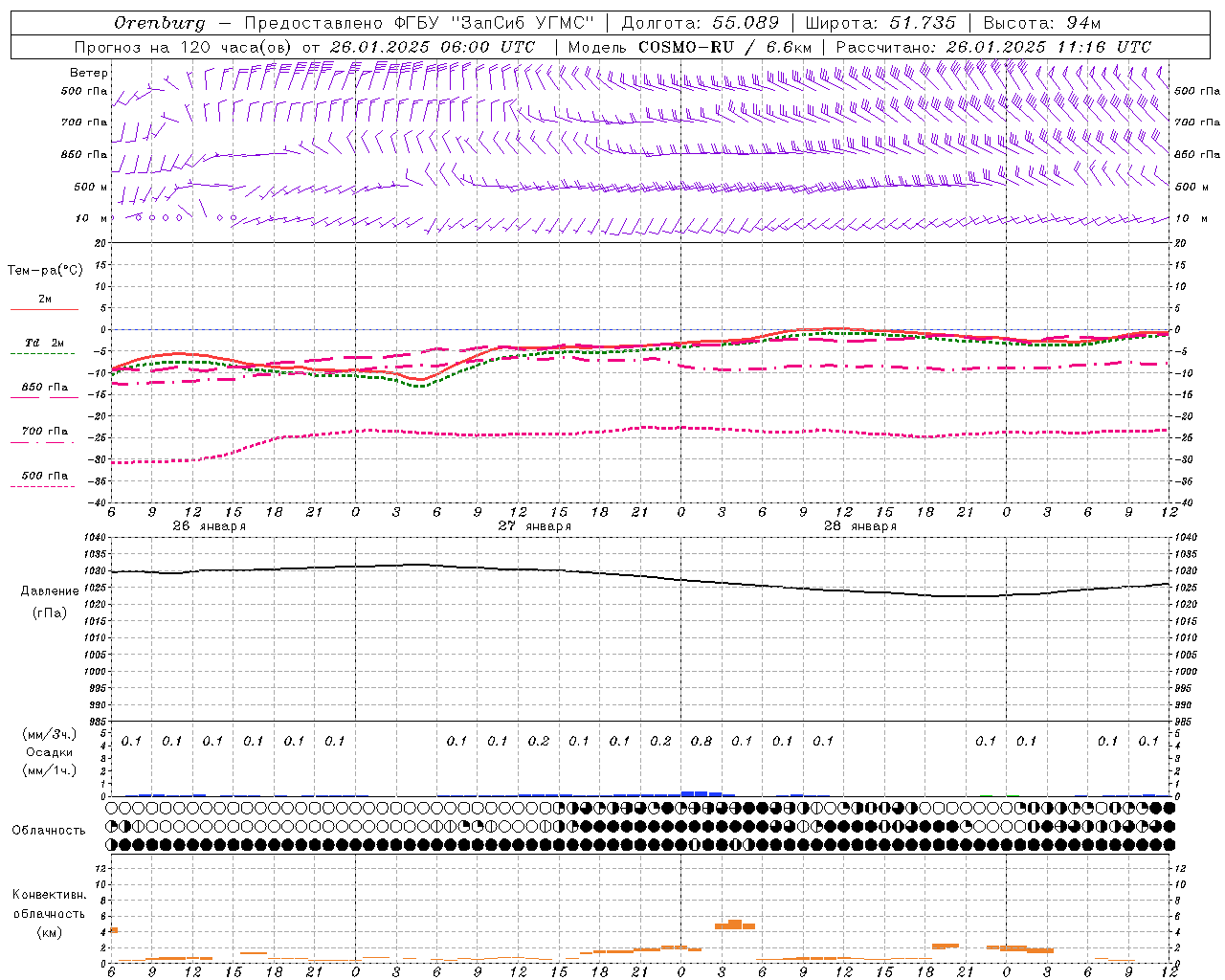Select the elevation text Высота: 94м

point(1042,23)
